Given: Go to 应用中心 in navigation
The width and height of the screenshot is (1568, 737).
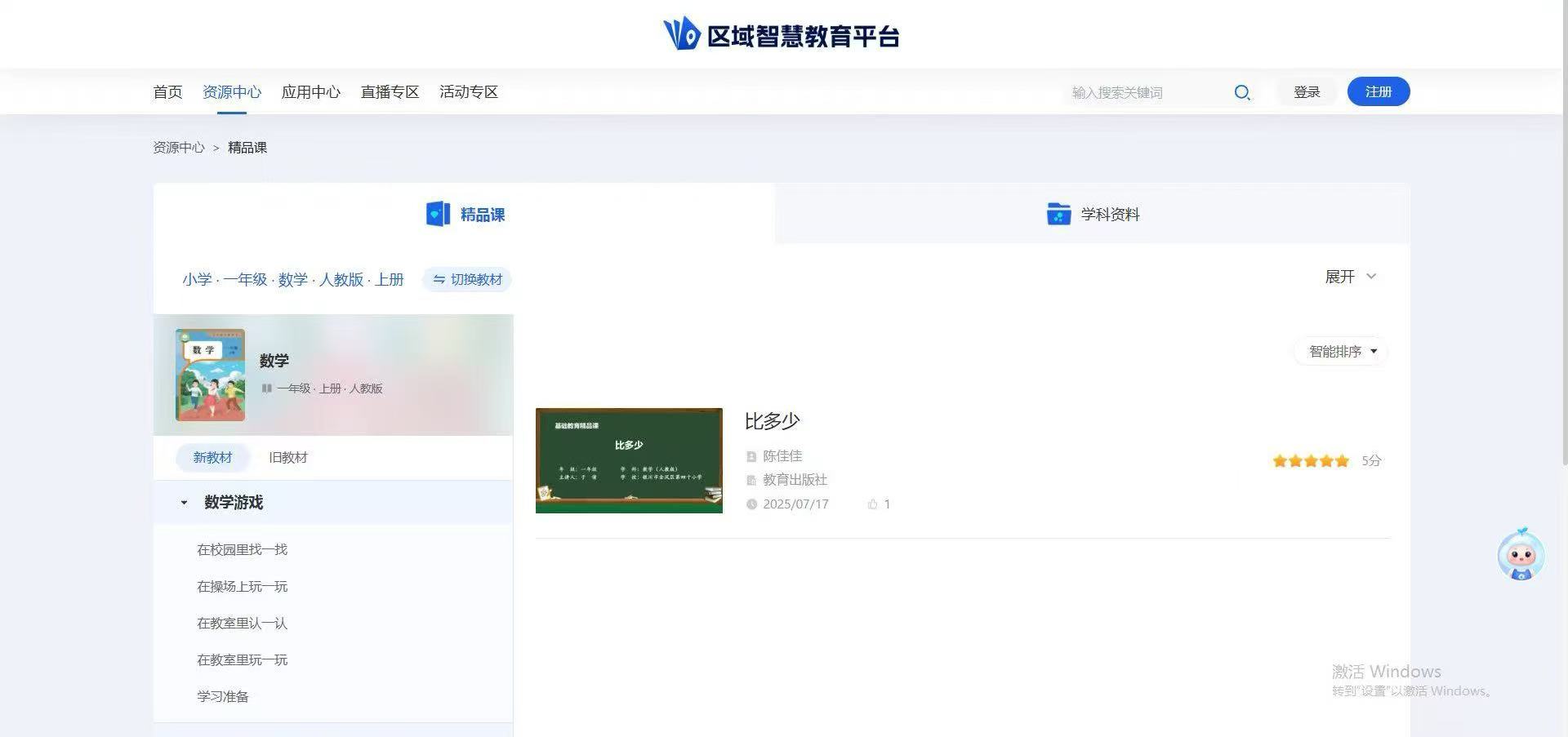Looking at the screenshot, I should [x=310, y=92].
